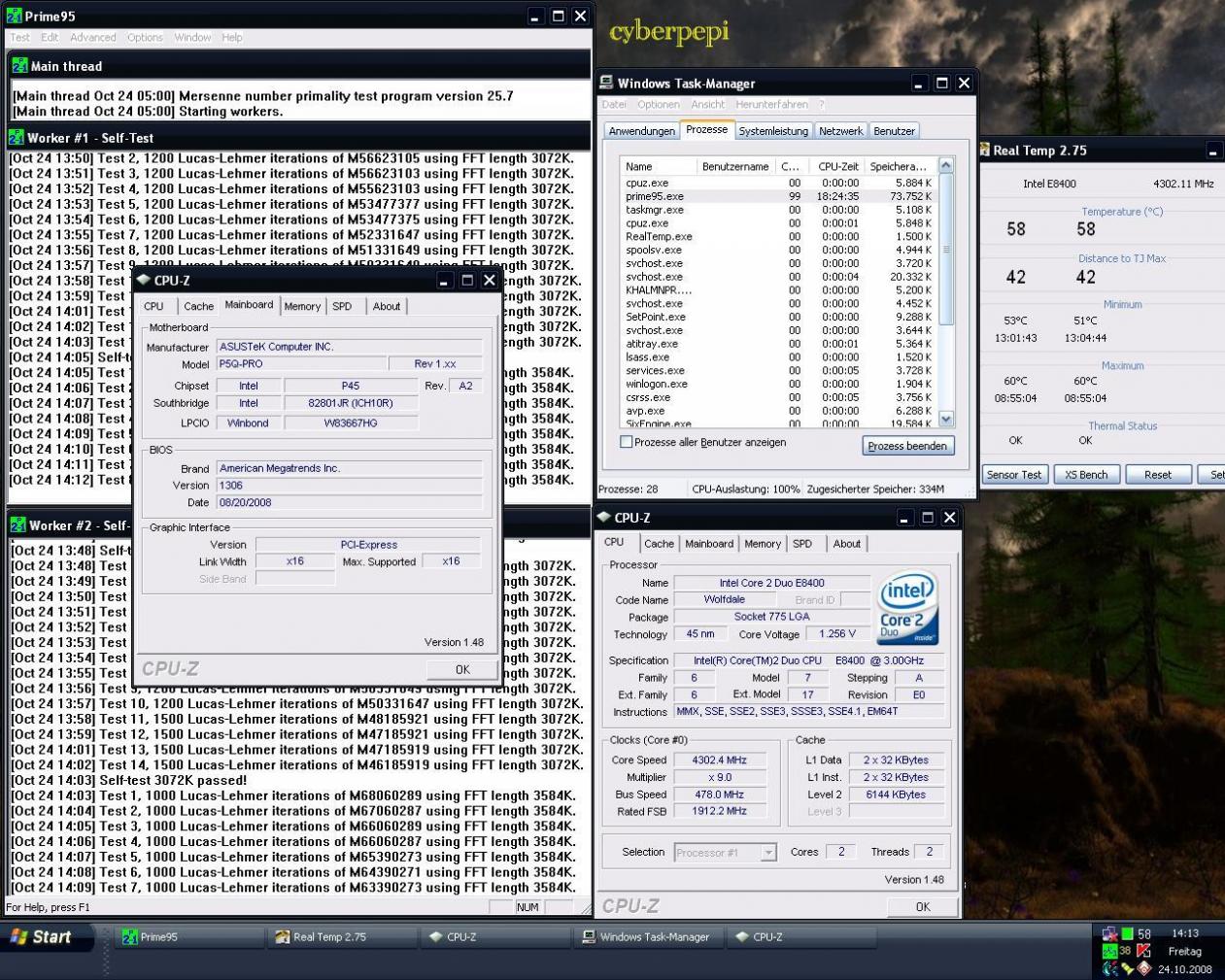Image resolution: width=1225 pixels, height=980 pixels.
Task: Open the Advanced menu in Prime95
Action: (x=92, y=38)
